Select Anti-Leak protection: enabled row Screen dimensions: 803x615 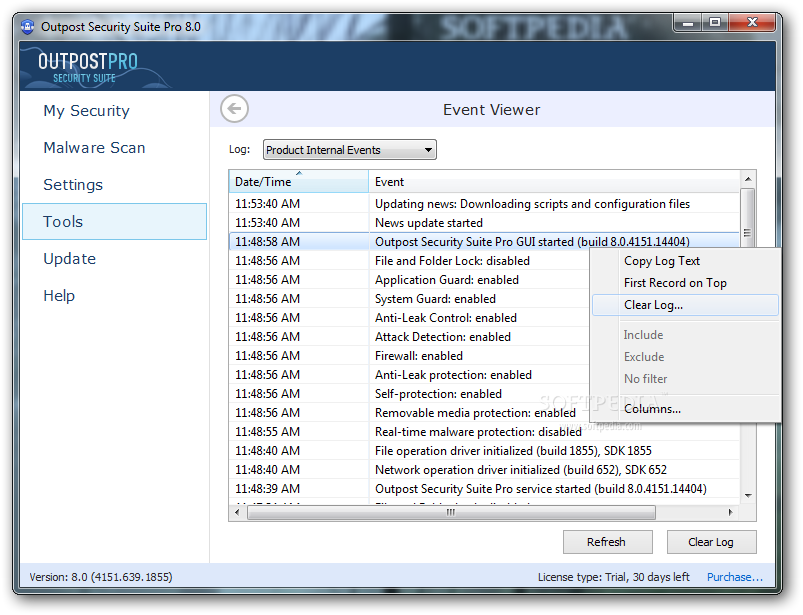(410, 375)
